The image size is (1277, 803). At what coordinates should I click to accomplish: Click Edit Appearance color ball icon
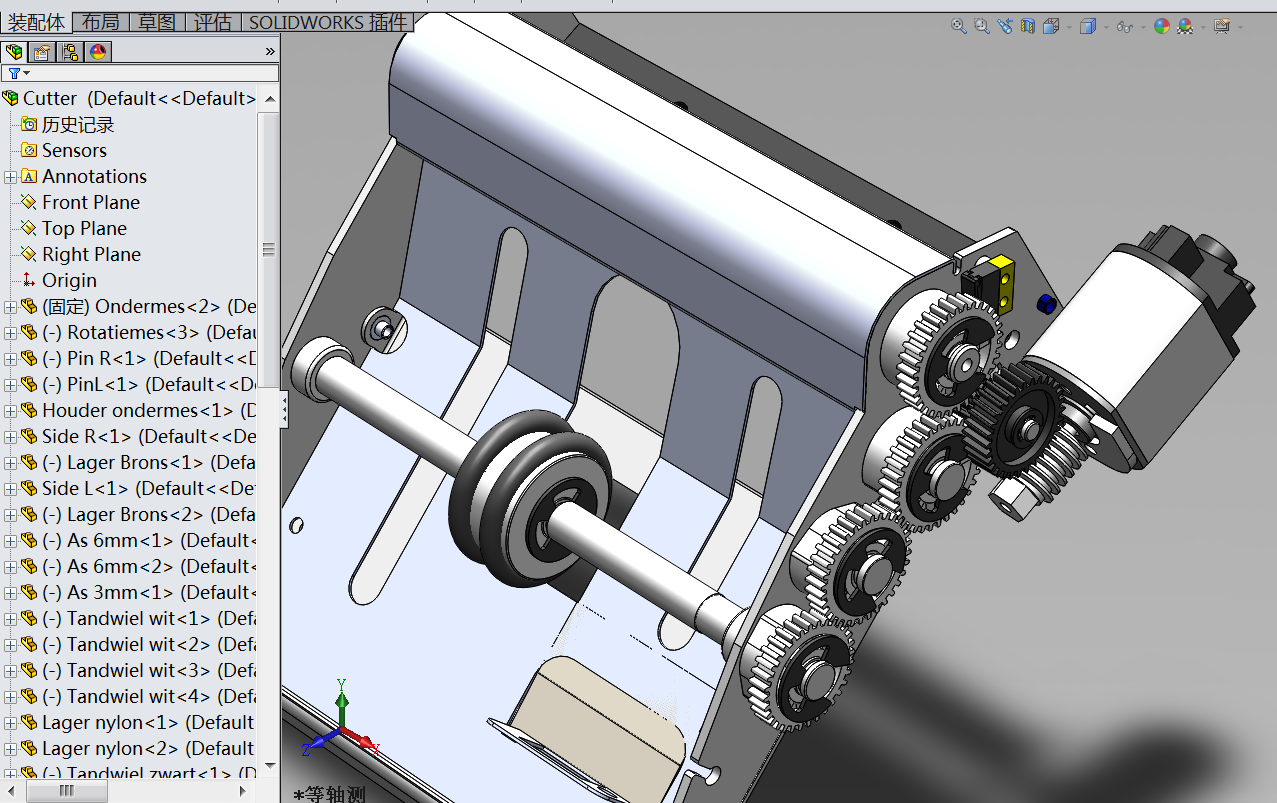(x=1162, y=27)
